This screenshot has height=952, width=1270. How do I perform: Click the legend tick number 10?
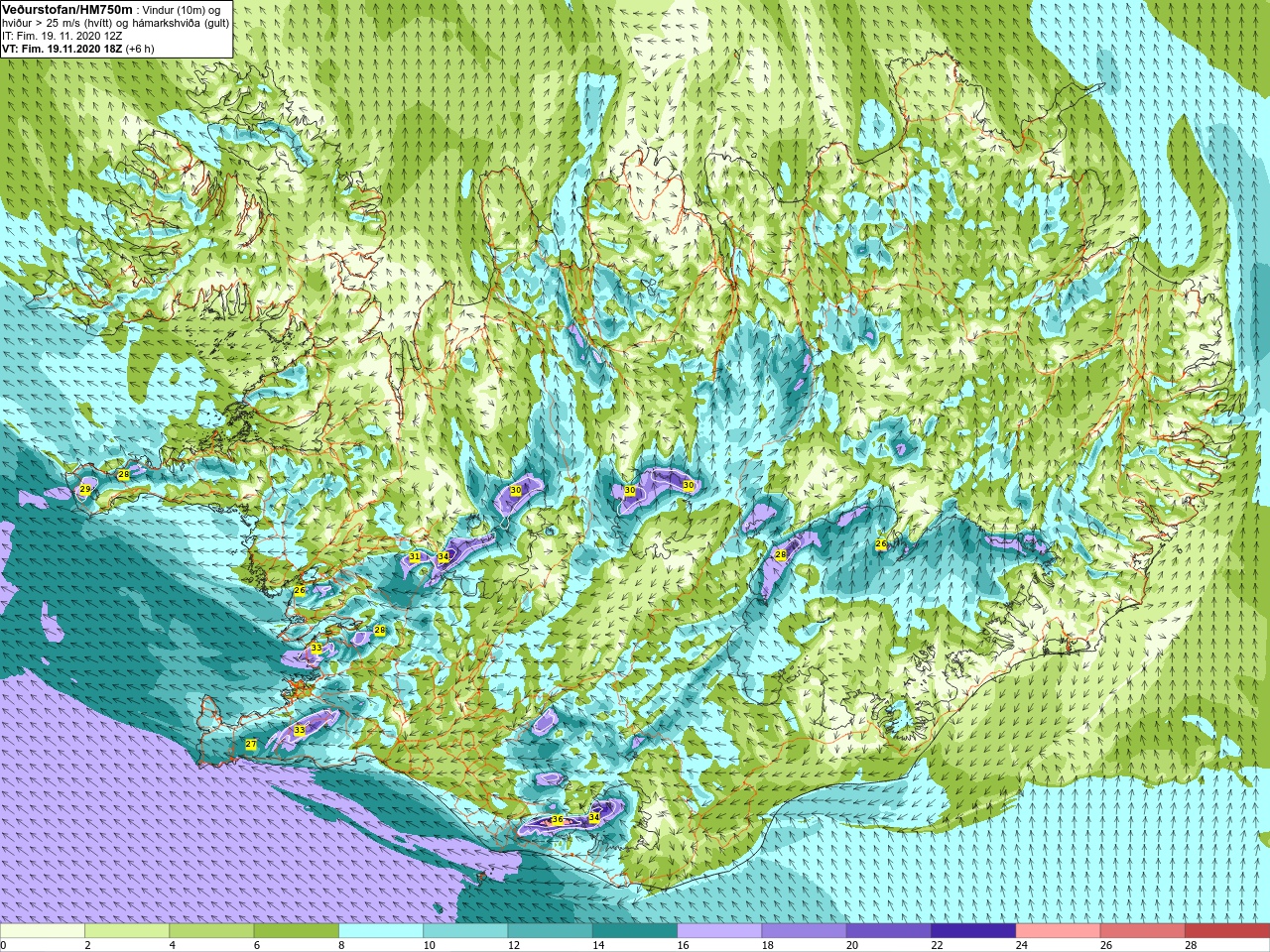tap(429, 945)
